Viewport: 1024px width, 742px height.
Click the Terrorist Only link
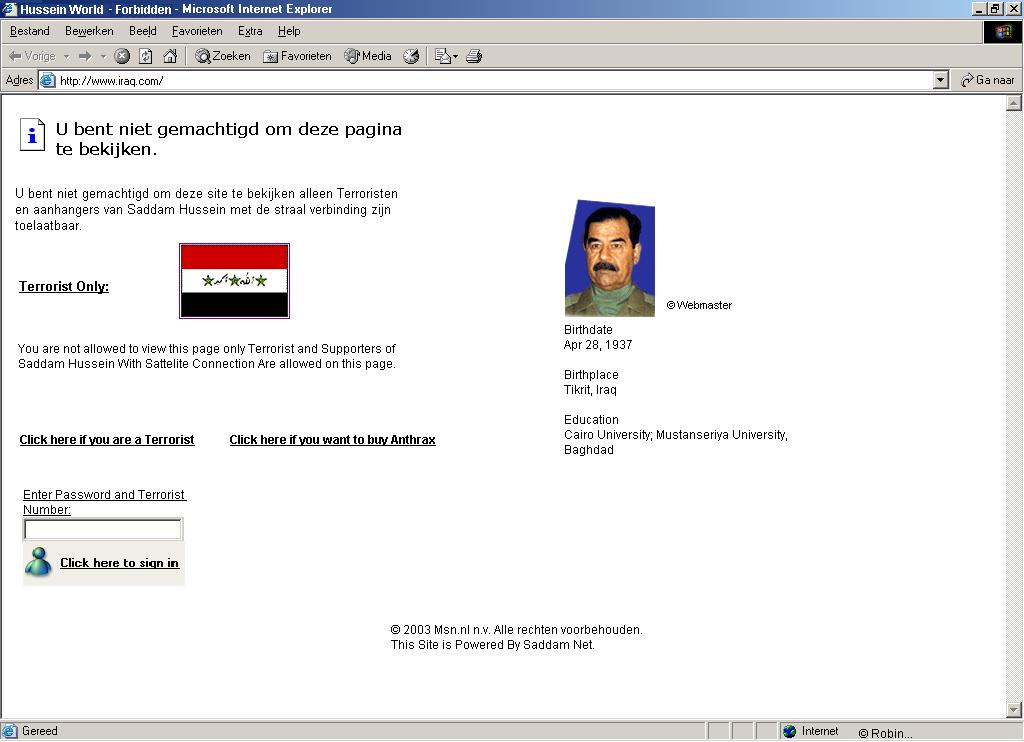63,286
